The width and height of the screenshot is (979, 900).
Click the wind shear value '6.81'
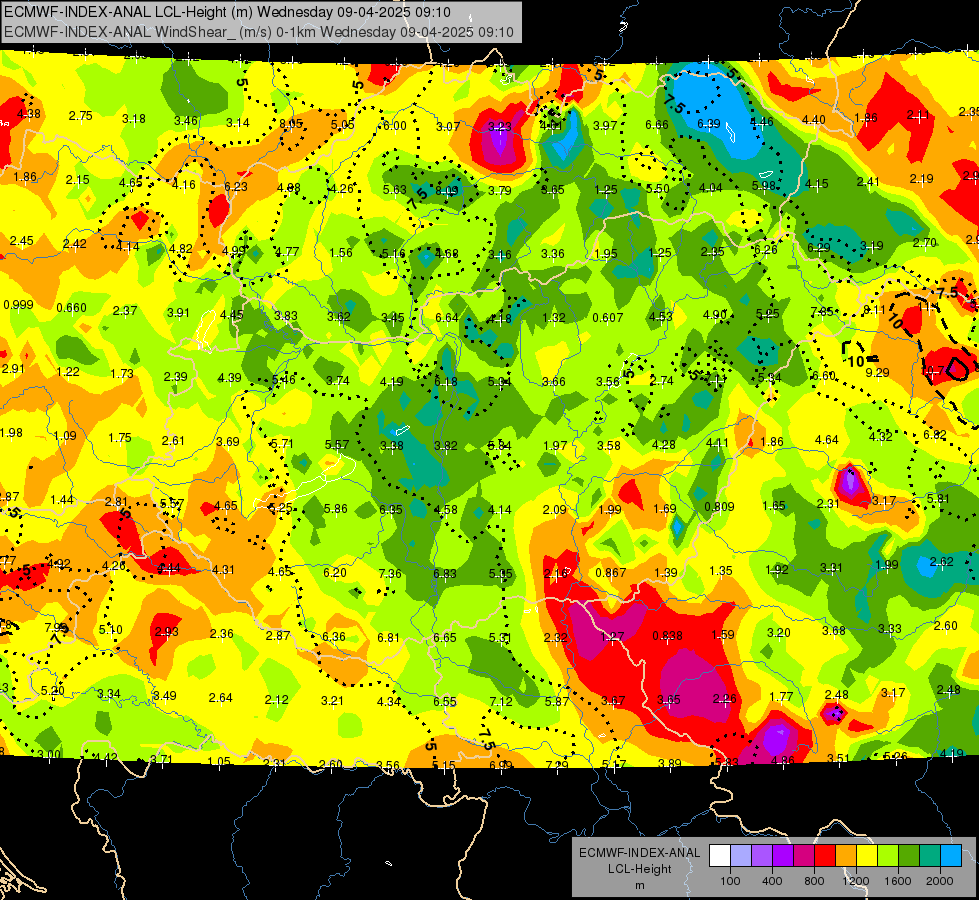[388, 638]
